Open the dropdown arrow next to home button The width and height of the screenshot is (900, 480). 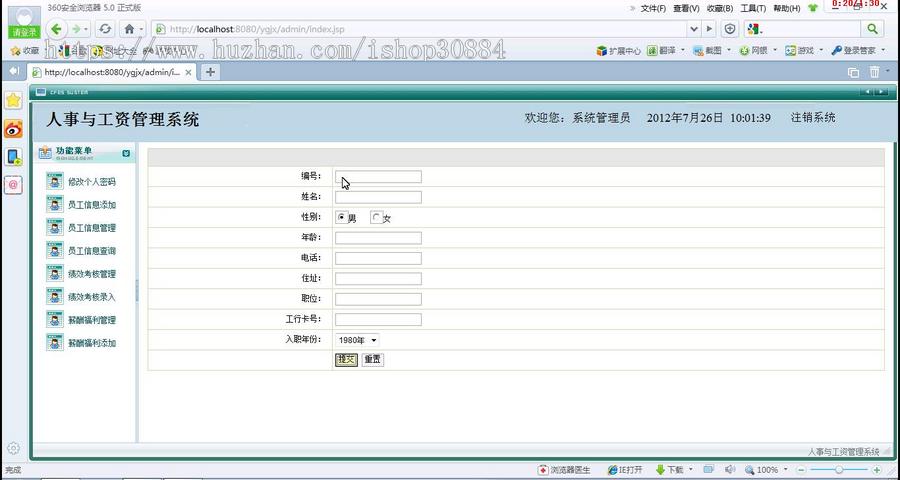point(141,29)
